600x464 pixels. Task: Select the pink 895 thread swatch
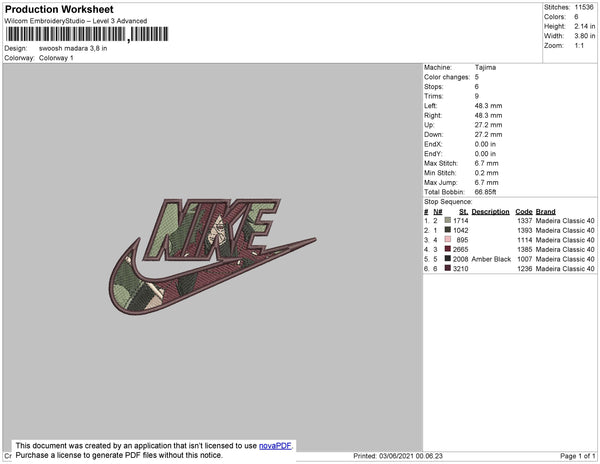pos(448,239)
